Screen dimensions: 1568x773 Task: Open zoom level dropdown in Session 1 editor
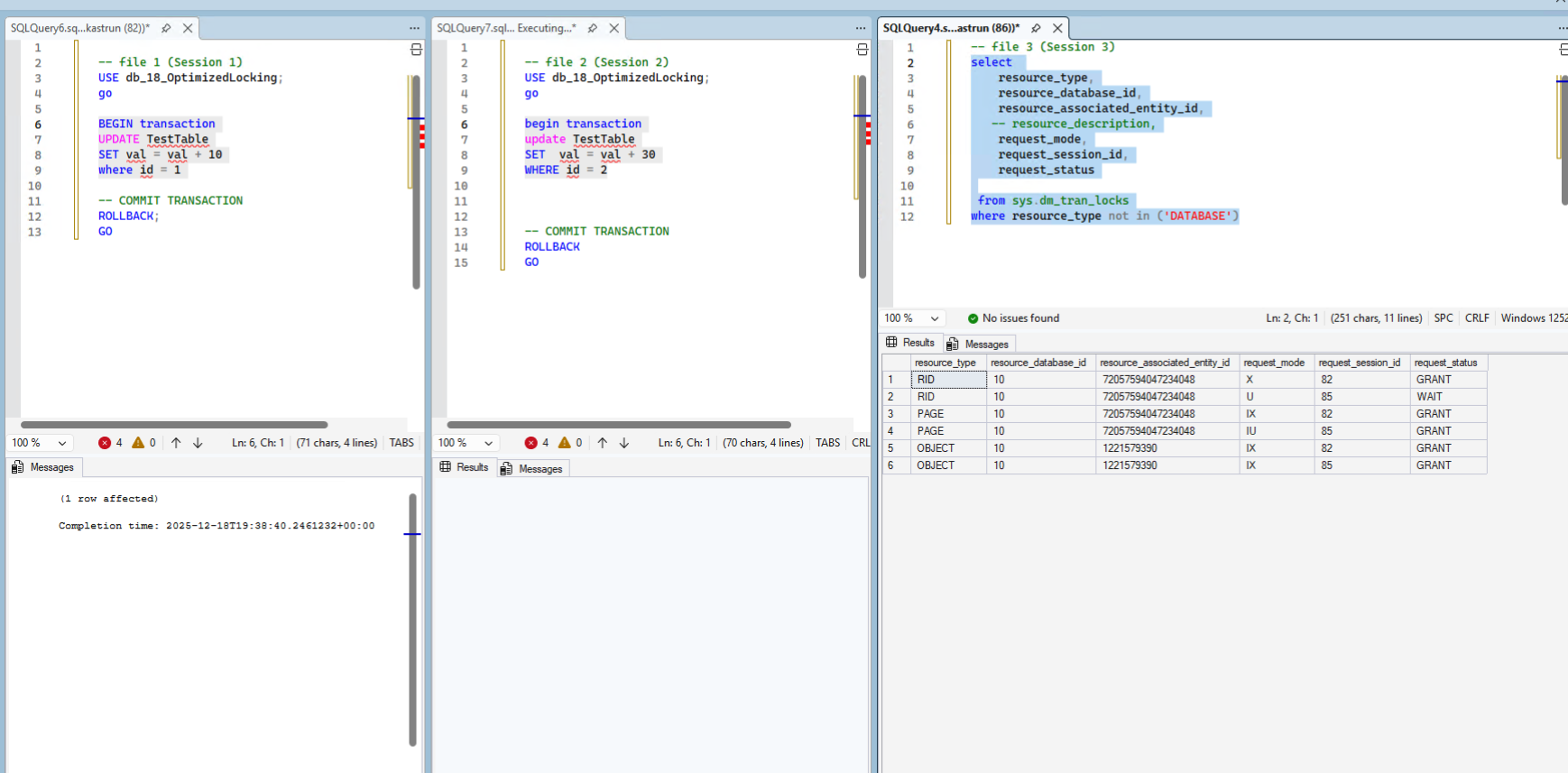pyautogui.click(x=62, y=443)
